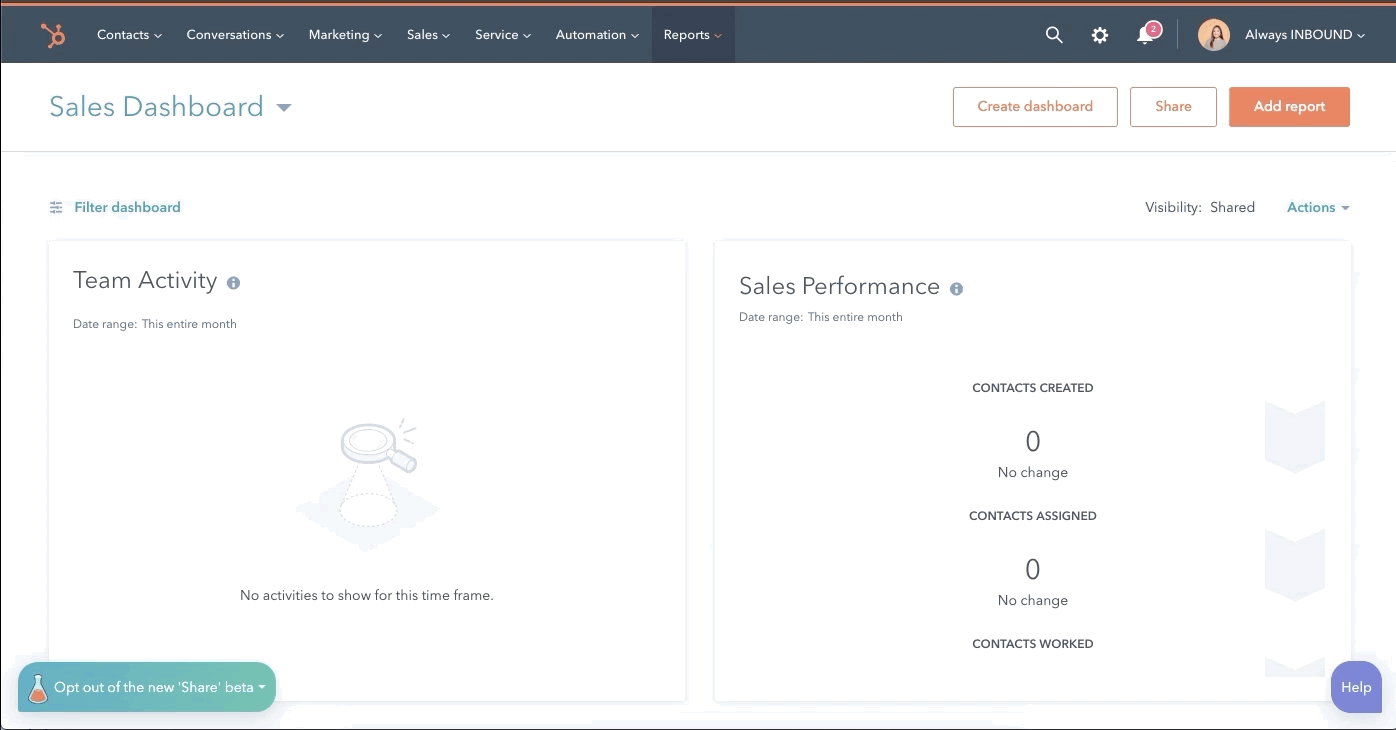This screenshot has height=730, width=1396.
Task: Click the Sales Performance info icon
Action: pos(956,289)
